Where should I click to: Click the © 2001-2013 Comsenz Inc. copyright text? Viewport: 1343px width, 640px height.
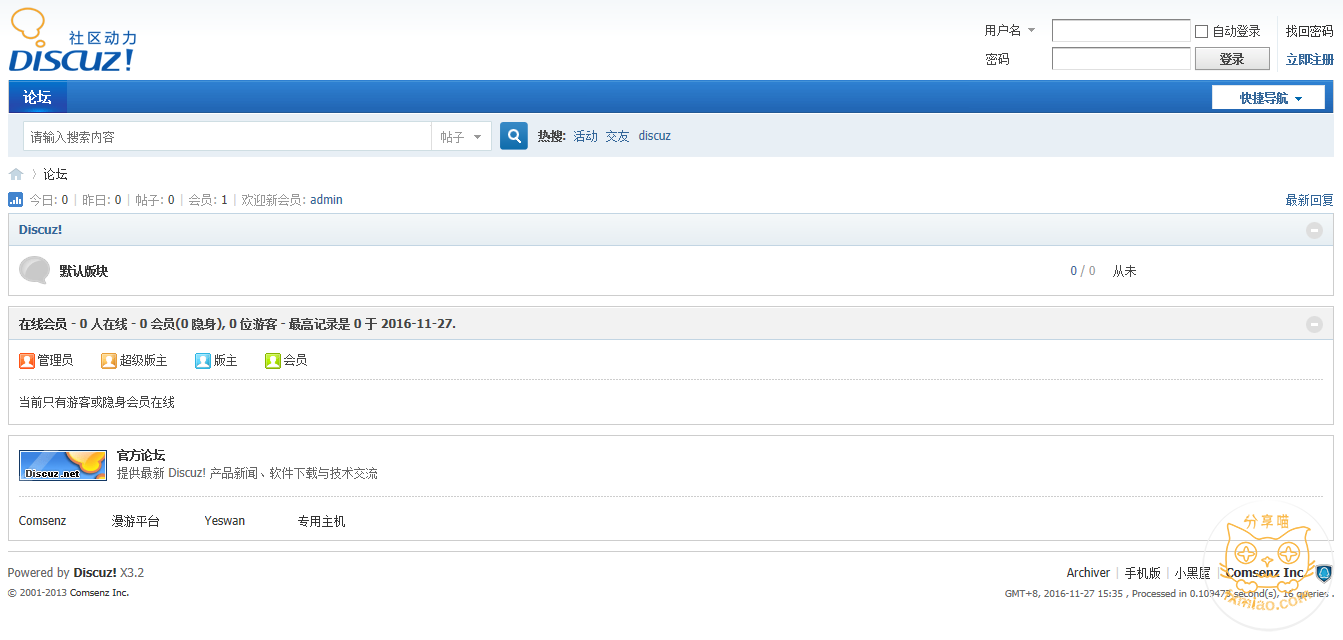68,593
